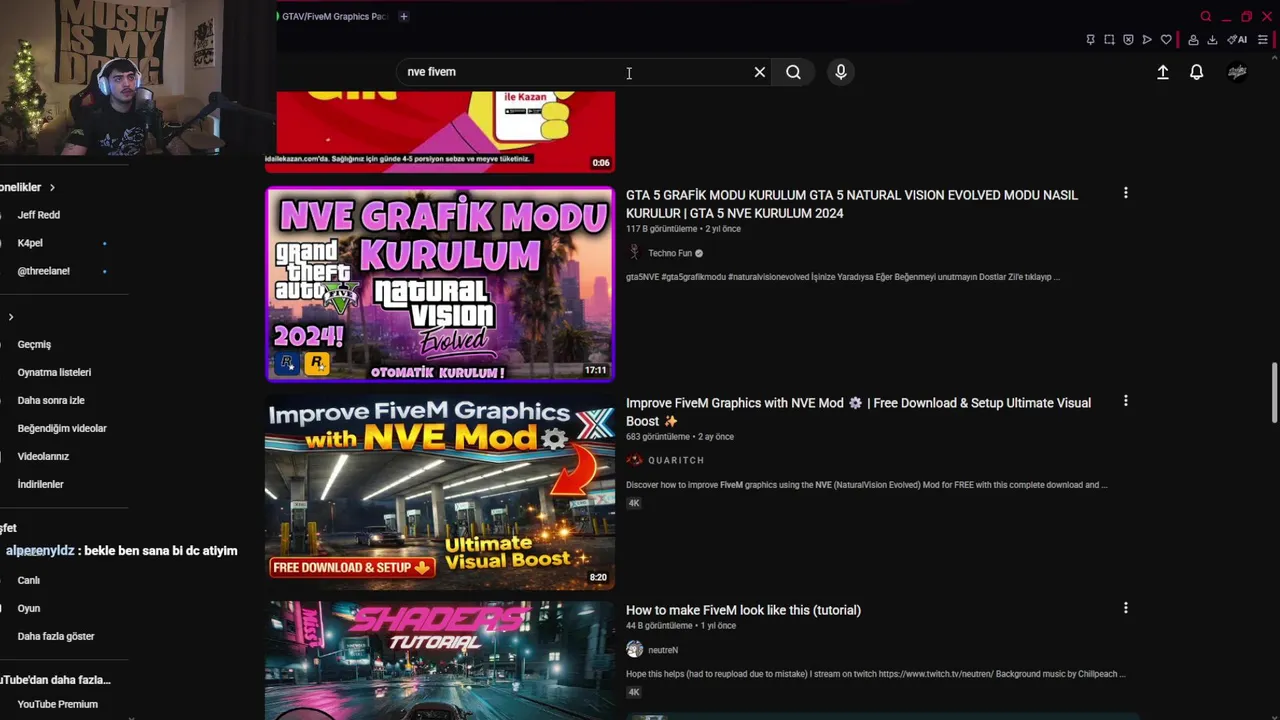This screenshot has width=1280, height=720.
Task: Open title "How to make FiveM look like this"
Action: click(x=743, y=610)
